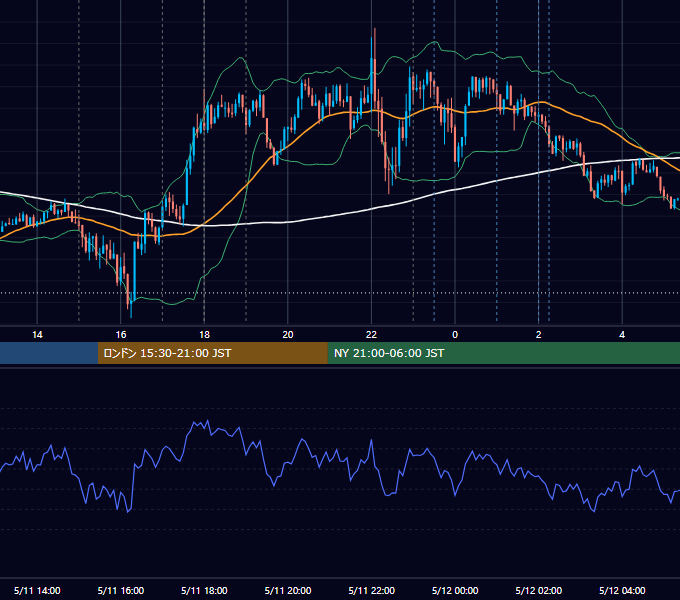Image resolution: width=680 pixels, height=600 pixels.
Task: Select the NY 21:00-06:00 JST session bar
Action: (x=503, y=353)
